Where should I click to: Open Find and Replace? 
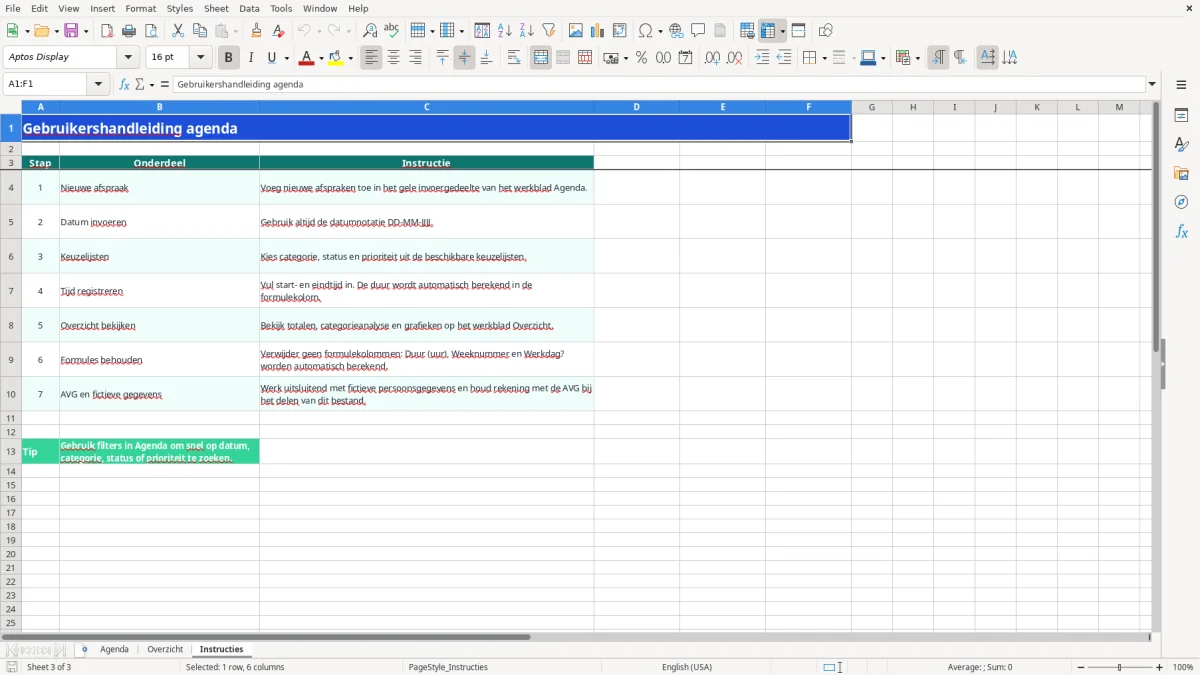(370, 31)
